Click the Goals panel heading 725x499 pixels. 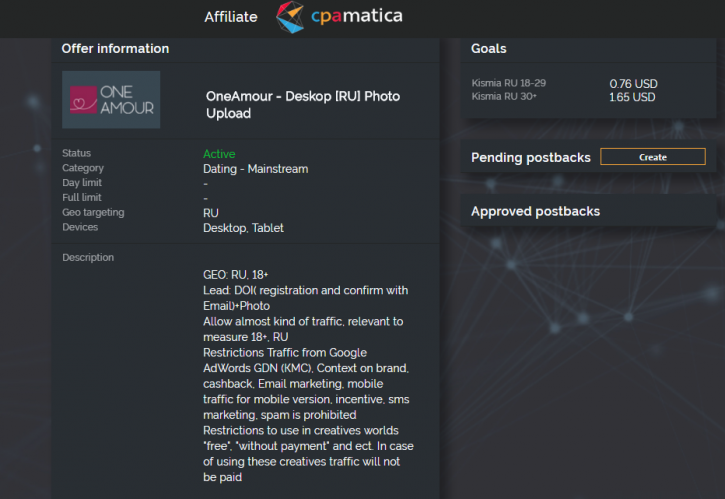click(x=489, y=49)
